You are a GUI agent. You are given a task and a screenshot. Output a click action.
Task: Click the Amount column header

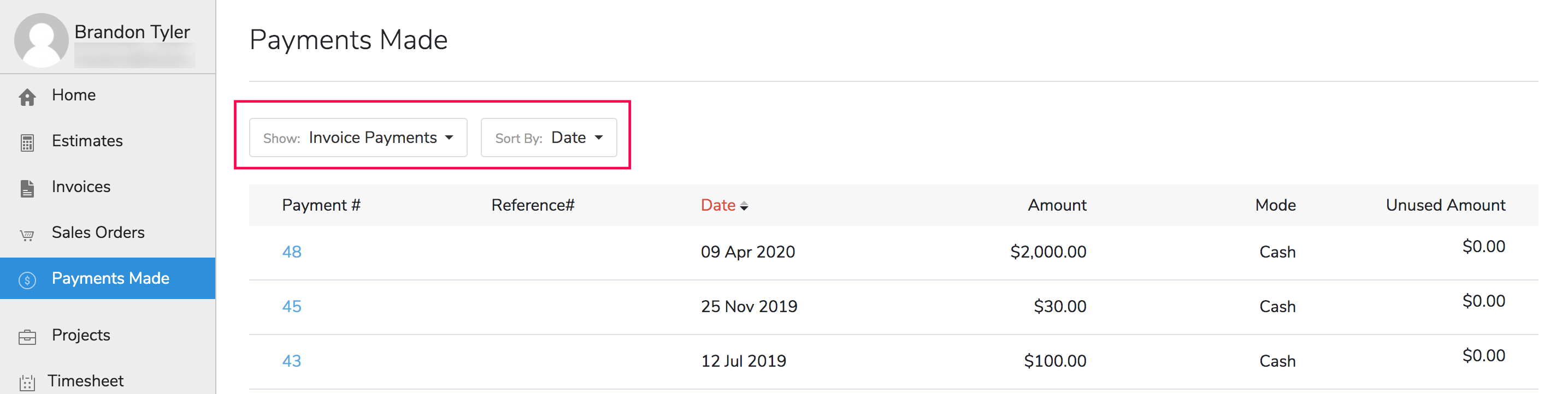1057,205
